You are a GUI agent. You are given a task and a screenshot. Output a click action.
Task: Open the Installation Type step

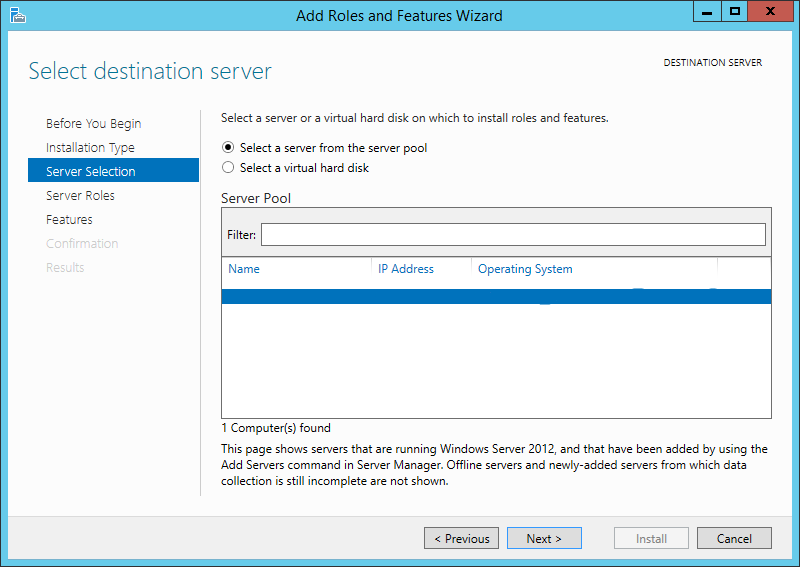coord(90,147)
